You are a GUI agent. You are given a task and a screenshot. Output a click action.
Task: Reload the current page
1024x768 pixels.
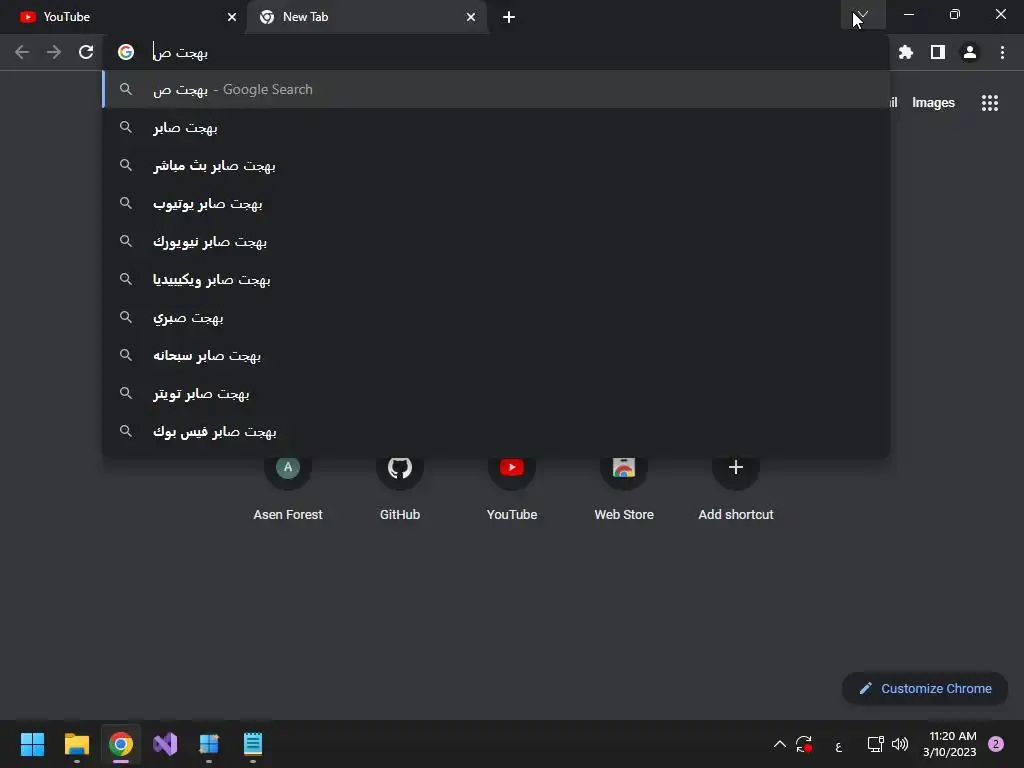tap(86, 52)
